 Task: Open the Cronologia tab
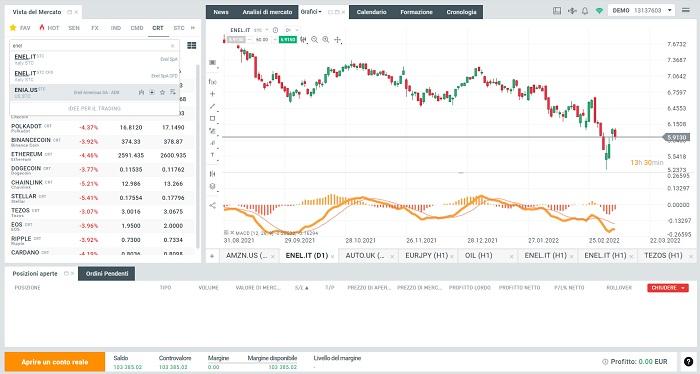click(x=461, y=12)
